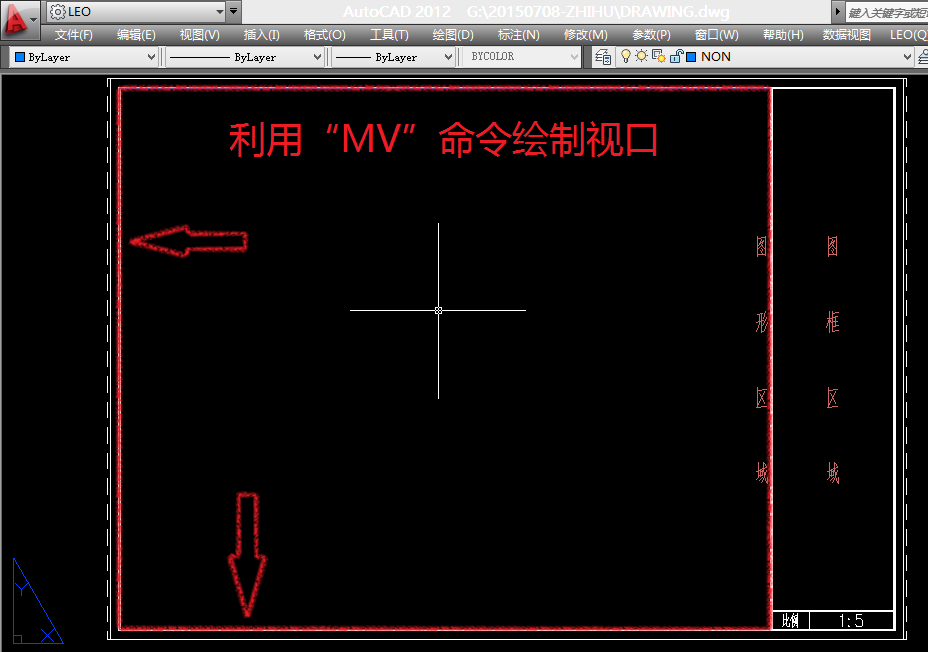Expand the LEO workspace dropdown
This screenshot has height=652, width=928.
(x=219, y=12)
